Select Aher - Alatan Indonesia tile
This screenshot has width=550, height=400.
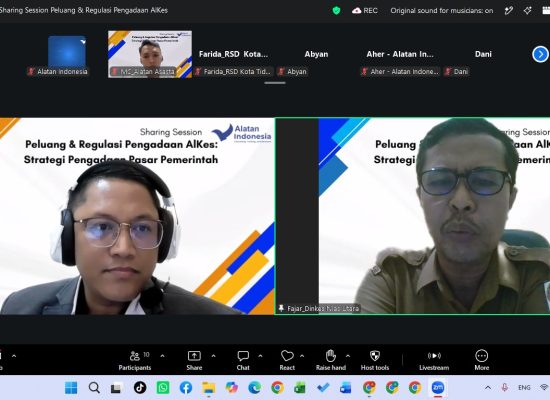(x=400, y=54)
